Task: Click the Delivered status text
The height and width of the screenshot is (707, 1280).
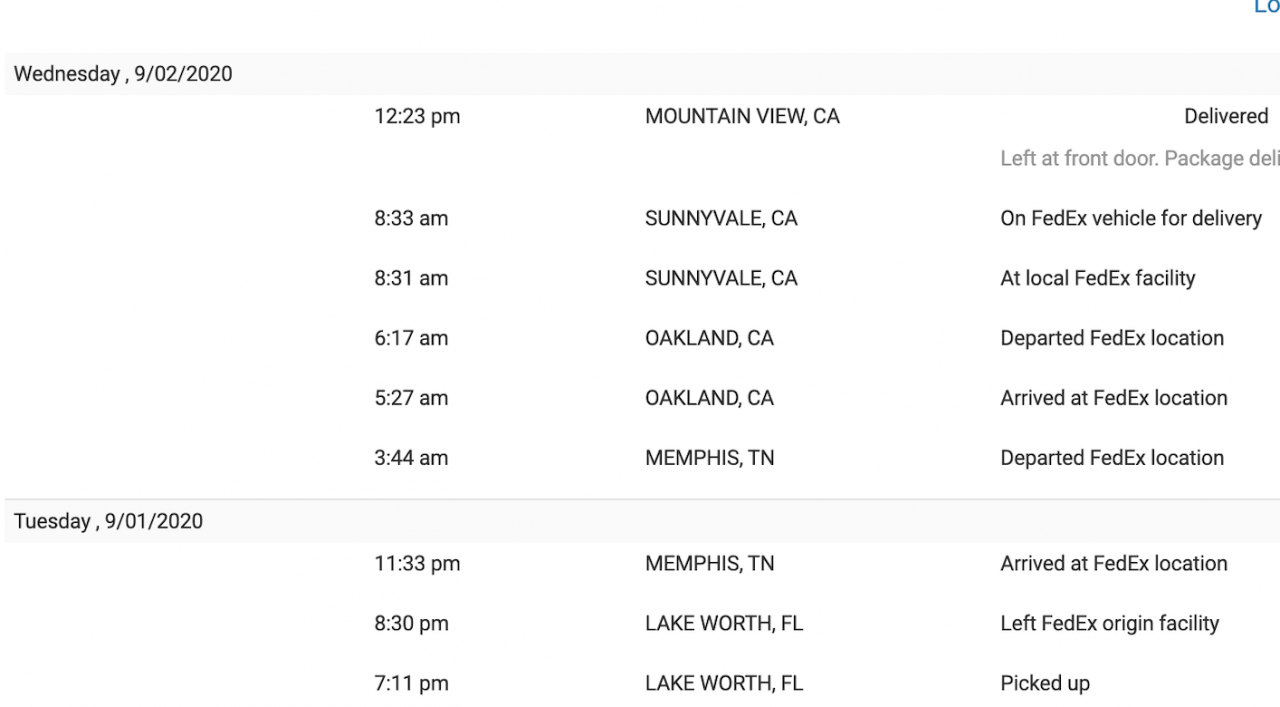Action: (1226, 116)
